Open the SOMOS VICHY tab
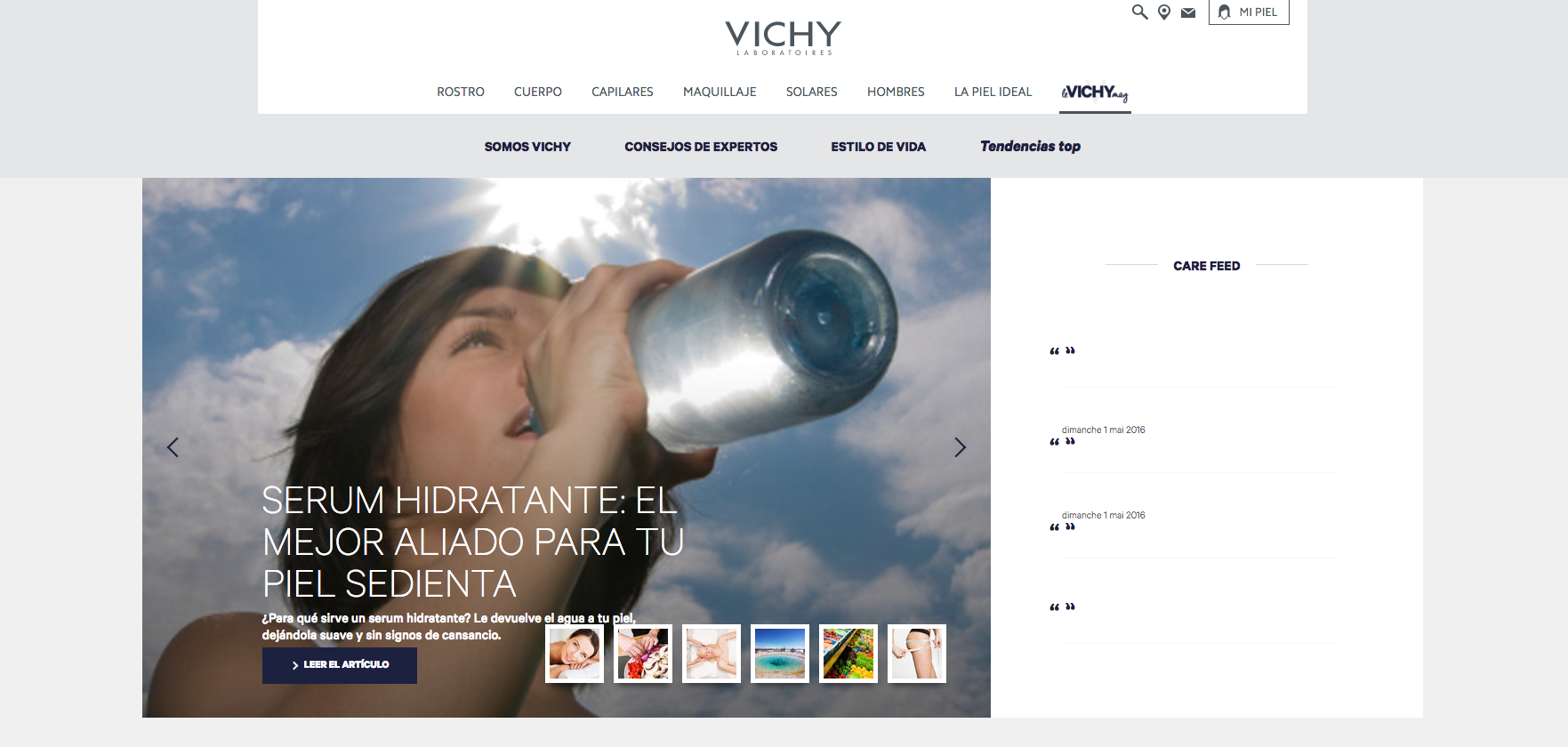Screen dimensions: 1568x747 pyautogui.click(x=527, y=147)
